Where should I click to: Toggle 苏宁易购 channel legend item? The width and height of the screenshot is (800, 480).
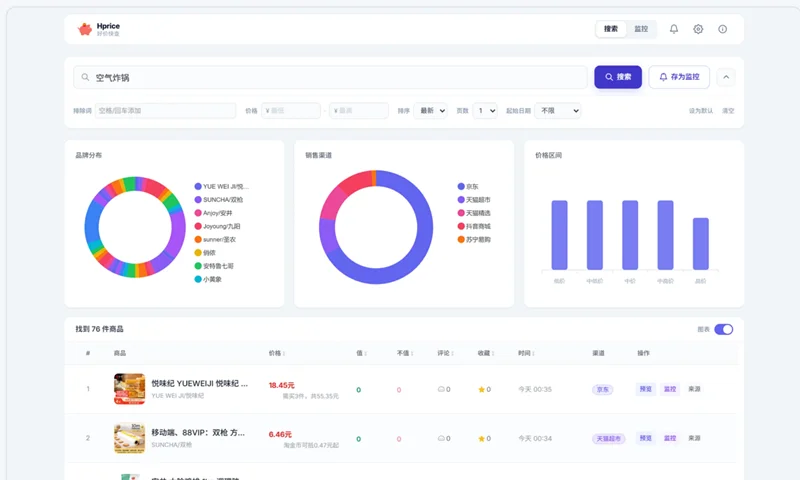pos(474,239)
